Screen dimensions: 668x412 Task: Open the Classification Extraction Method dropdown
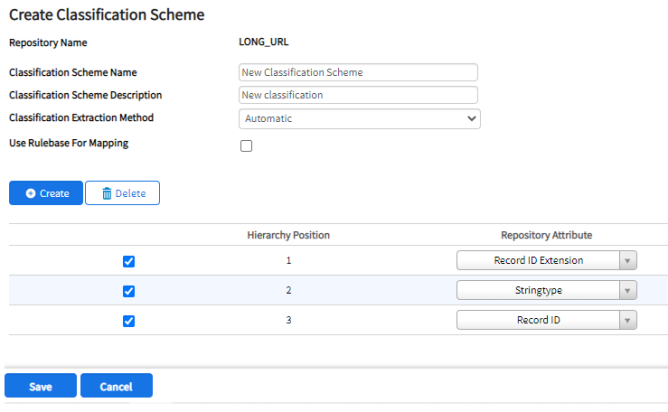pyautogui.click(x=360, y=118)
